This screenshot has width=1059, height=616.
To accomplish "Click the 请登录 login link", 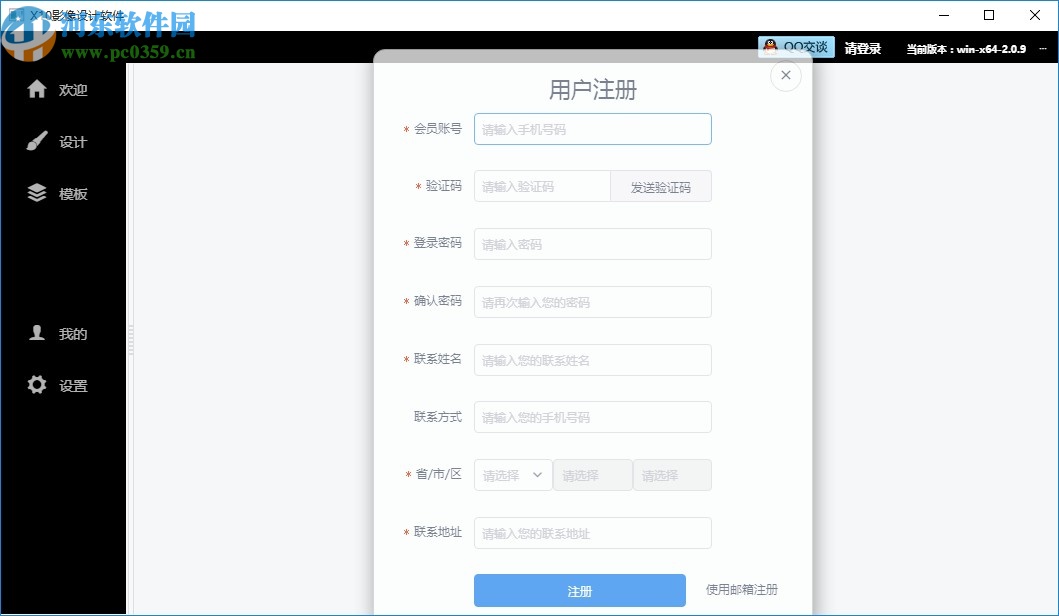I will point(863,46).
